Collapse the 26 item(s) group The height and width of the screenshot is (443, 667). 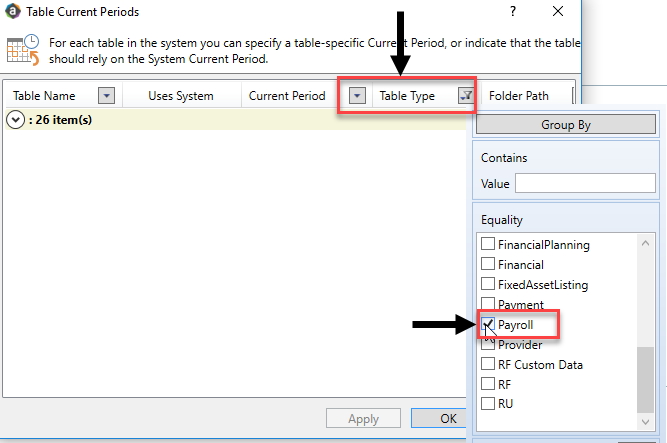(x=15, y=120)
